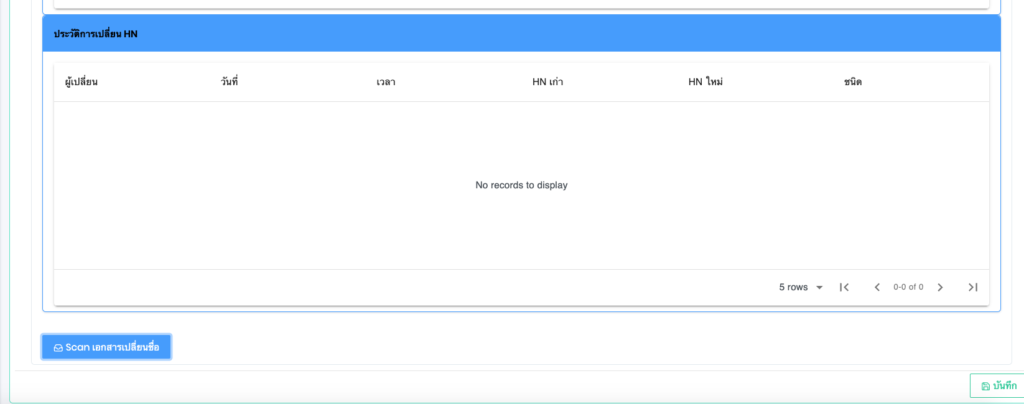Click the 0-0 of 0 page count text

(908, 287)
